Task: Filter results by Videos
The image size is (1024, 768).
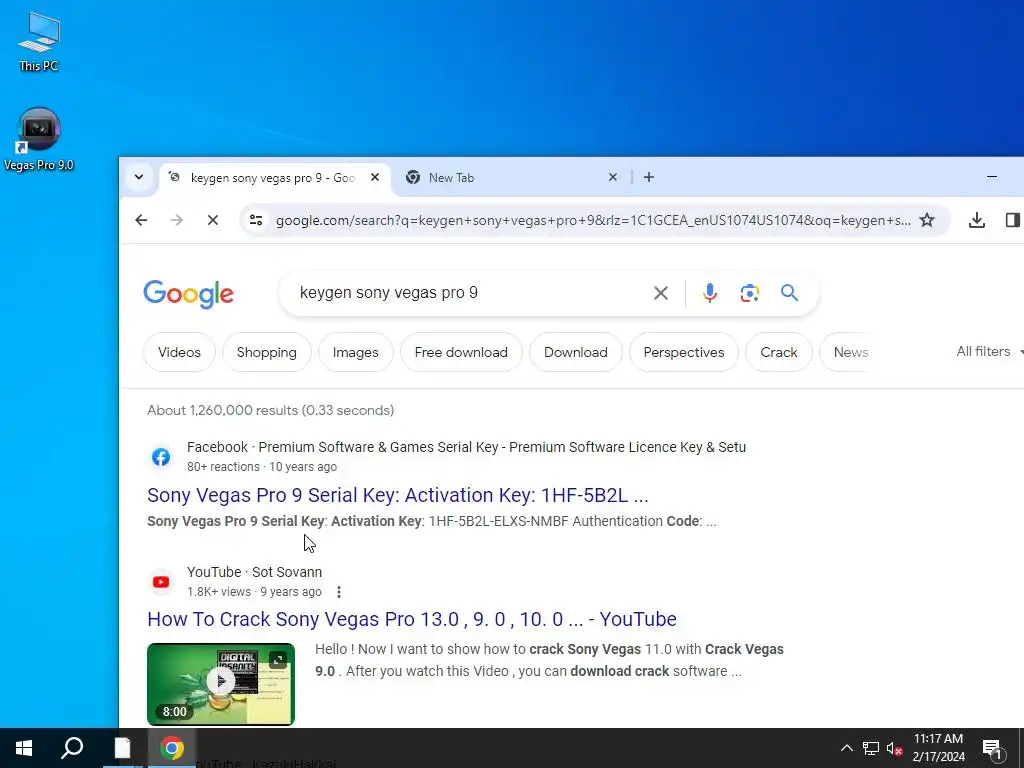Action: click(x=179, y=352)
